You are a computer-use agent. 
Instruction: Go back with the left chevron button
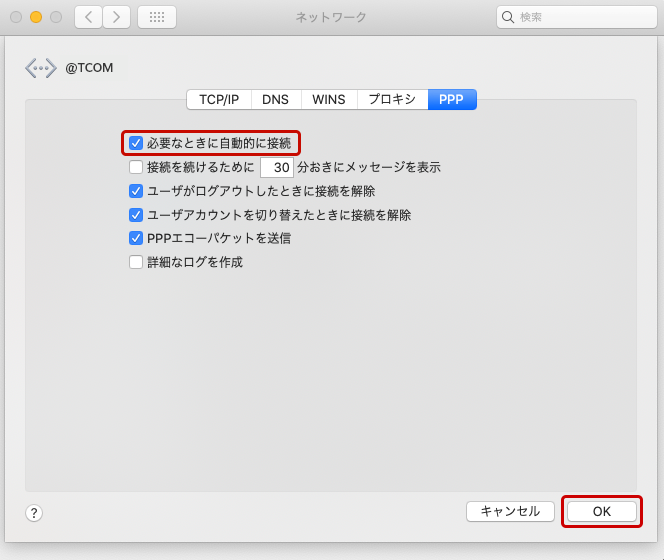pyautogui.click(x=88, y=17)
